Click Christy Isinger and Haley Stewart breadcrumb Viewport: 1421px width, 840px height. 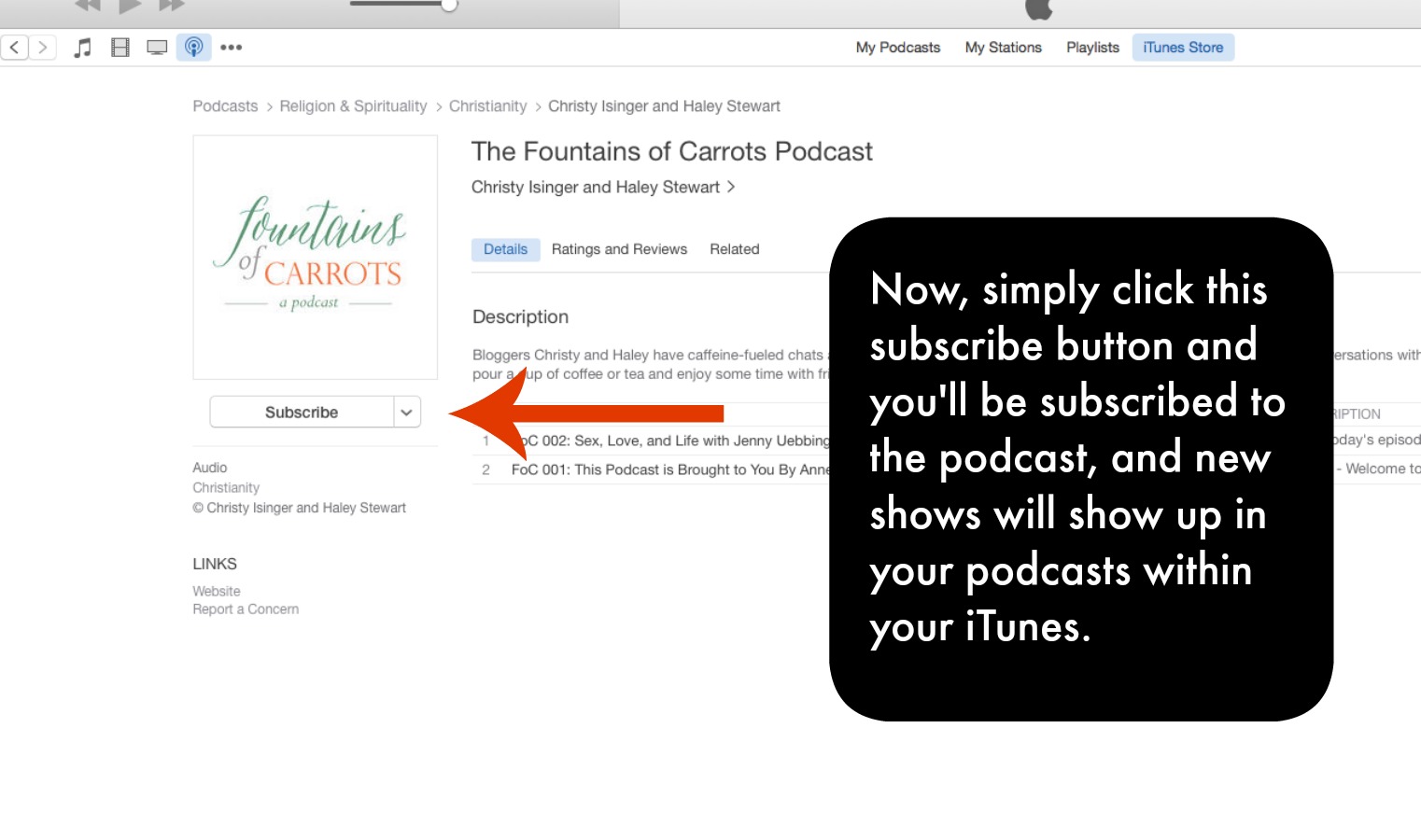(x=664, y=106)
